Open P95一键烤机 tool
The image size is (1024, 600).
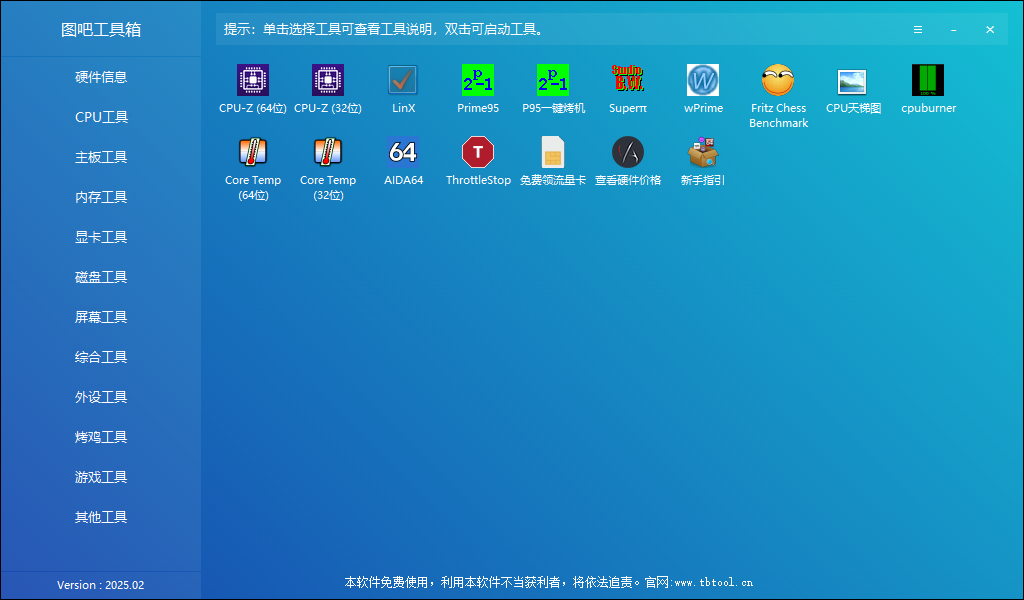(553, 80)
